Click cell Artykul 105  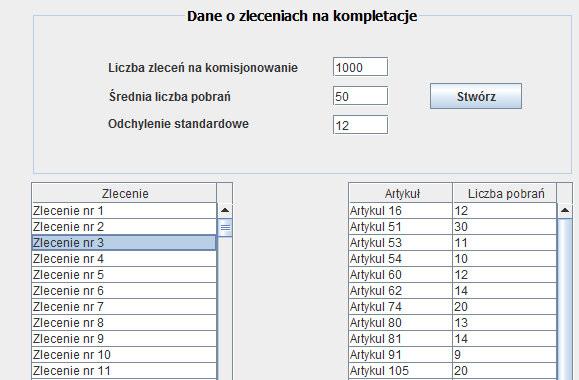401,370
